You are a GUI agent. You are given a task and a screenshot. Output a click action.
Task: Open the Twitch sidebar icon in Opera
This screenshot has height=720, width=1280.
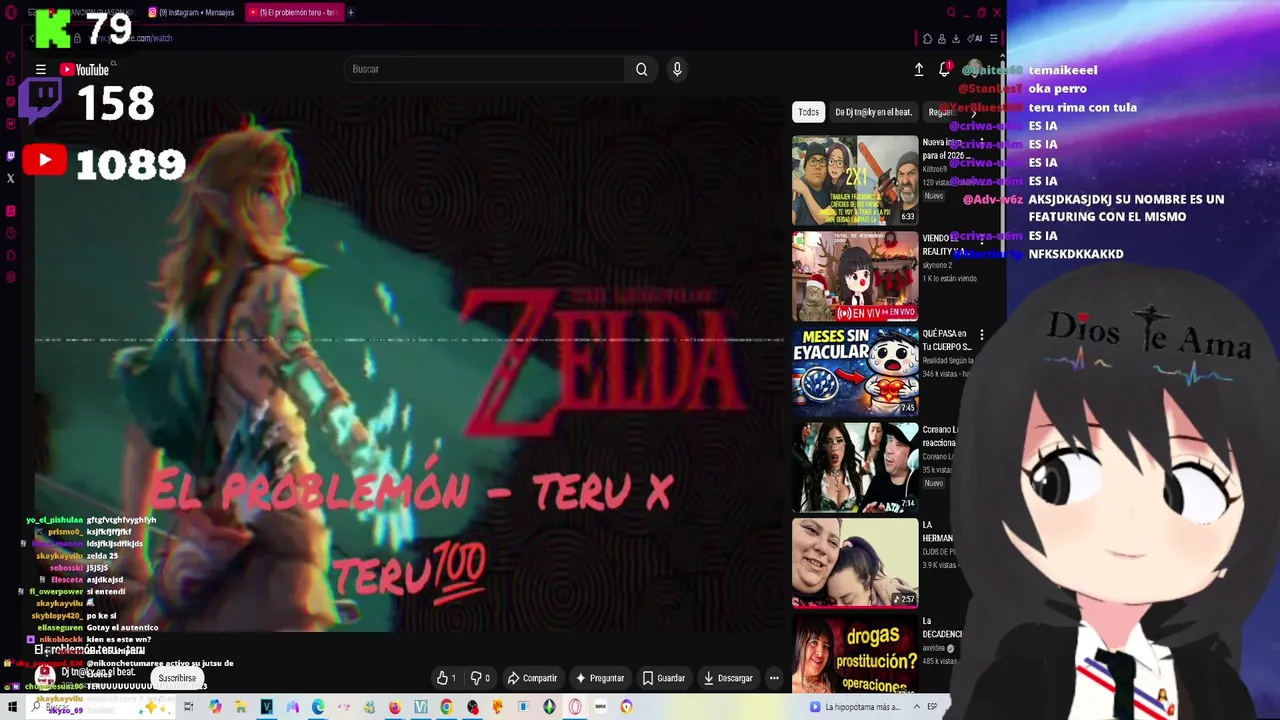[11, 156]
